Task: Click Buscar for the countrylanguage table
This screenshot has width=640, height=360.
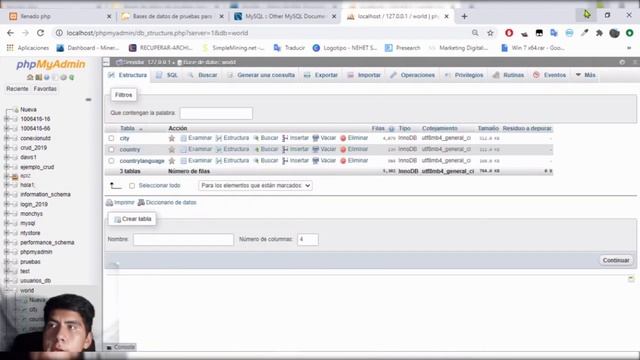Action: point(266,161)
